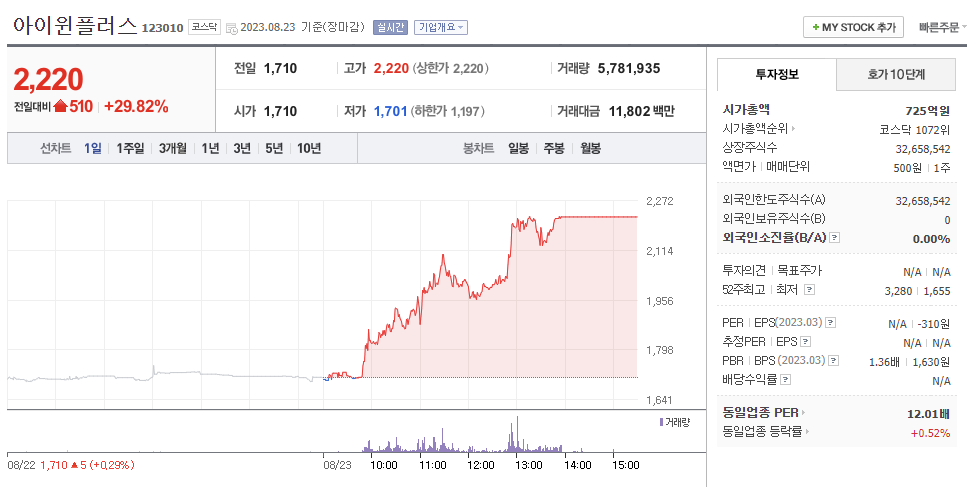Screen dimensions: 977x487
Task: Click the 08/22 1,710 previous close label
Action: (x=71, y=465)
